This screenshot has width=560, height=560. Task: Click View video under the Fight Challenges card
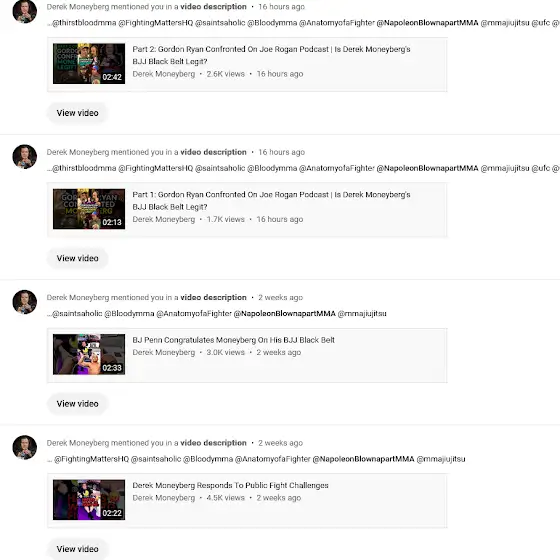78,549
